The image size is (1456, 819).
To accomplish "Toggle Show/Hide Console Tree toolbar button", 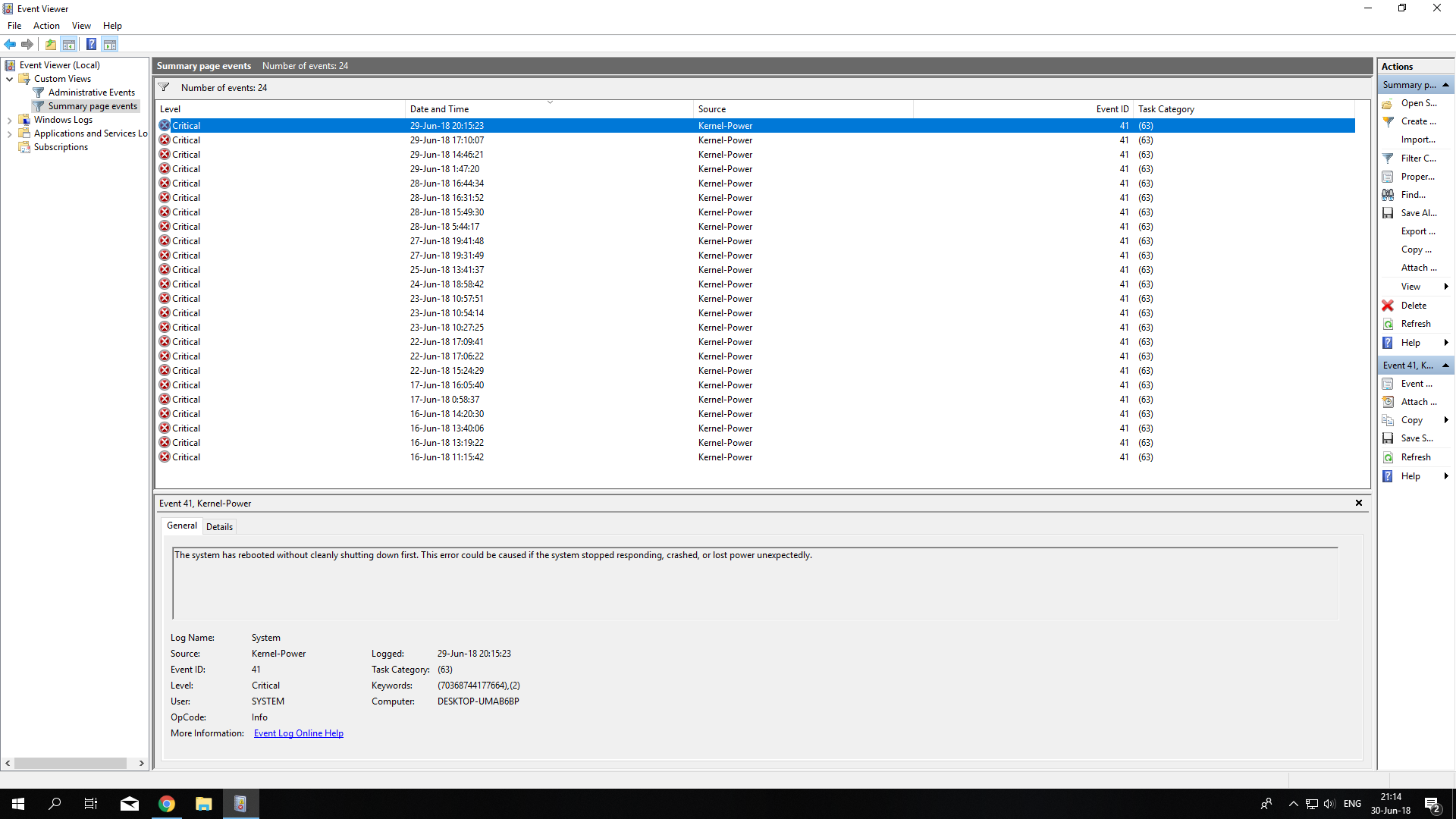I will (69, 44).
